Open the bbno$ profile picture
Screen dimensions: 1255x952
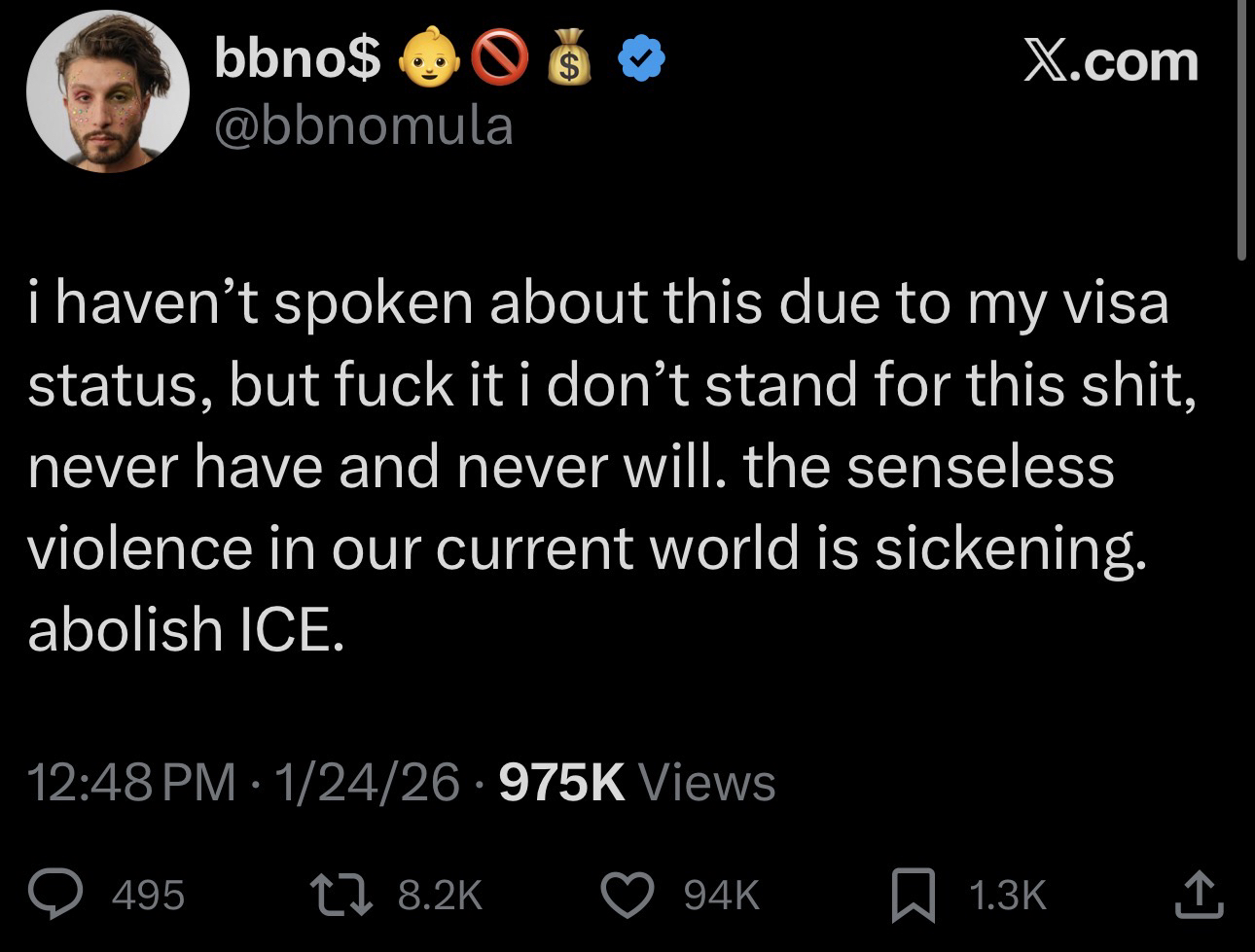(x=107, y=92)
